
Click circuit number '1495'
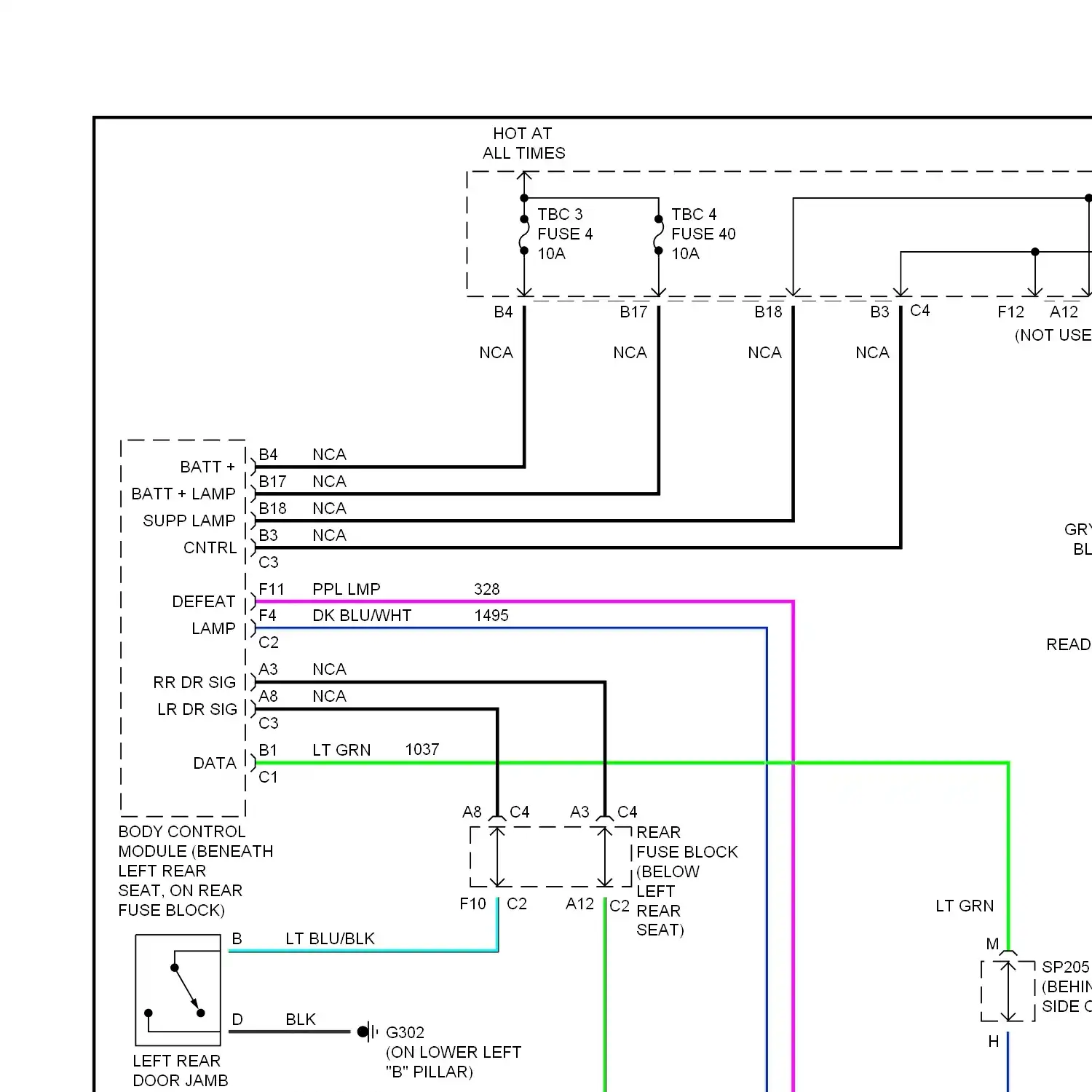click(x=491, y=615)
